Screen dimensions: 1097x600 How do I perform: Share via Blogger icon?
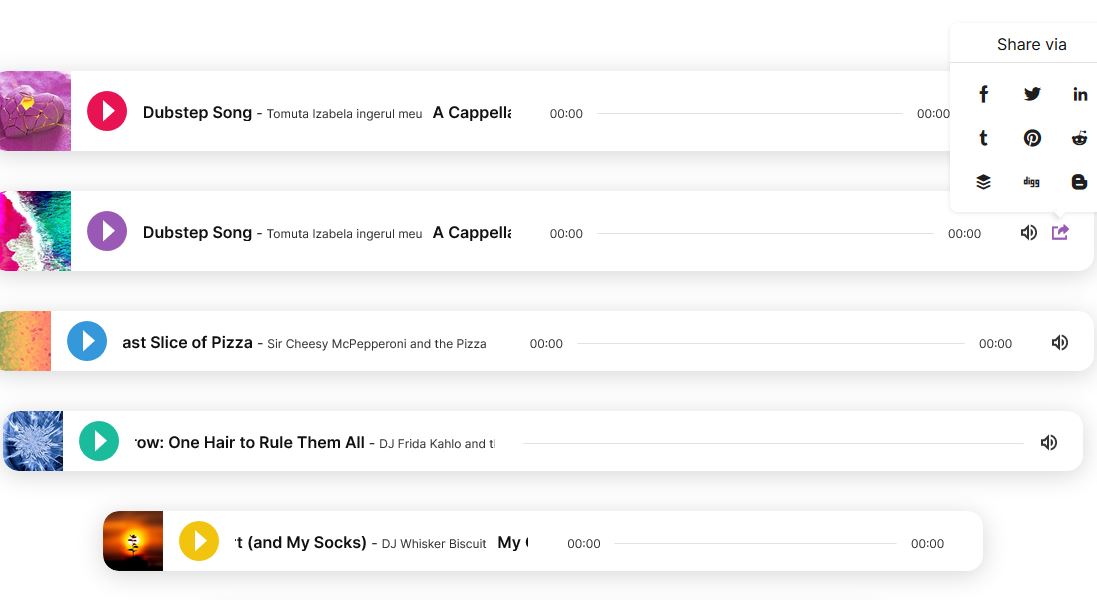(x=1080, y=182)
